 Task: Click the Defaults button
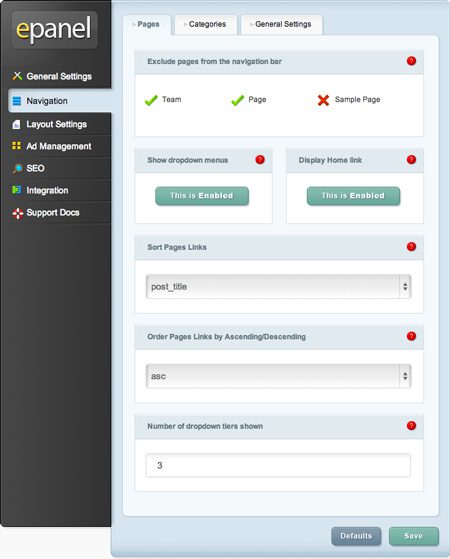click(356, 536)
